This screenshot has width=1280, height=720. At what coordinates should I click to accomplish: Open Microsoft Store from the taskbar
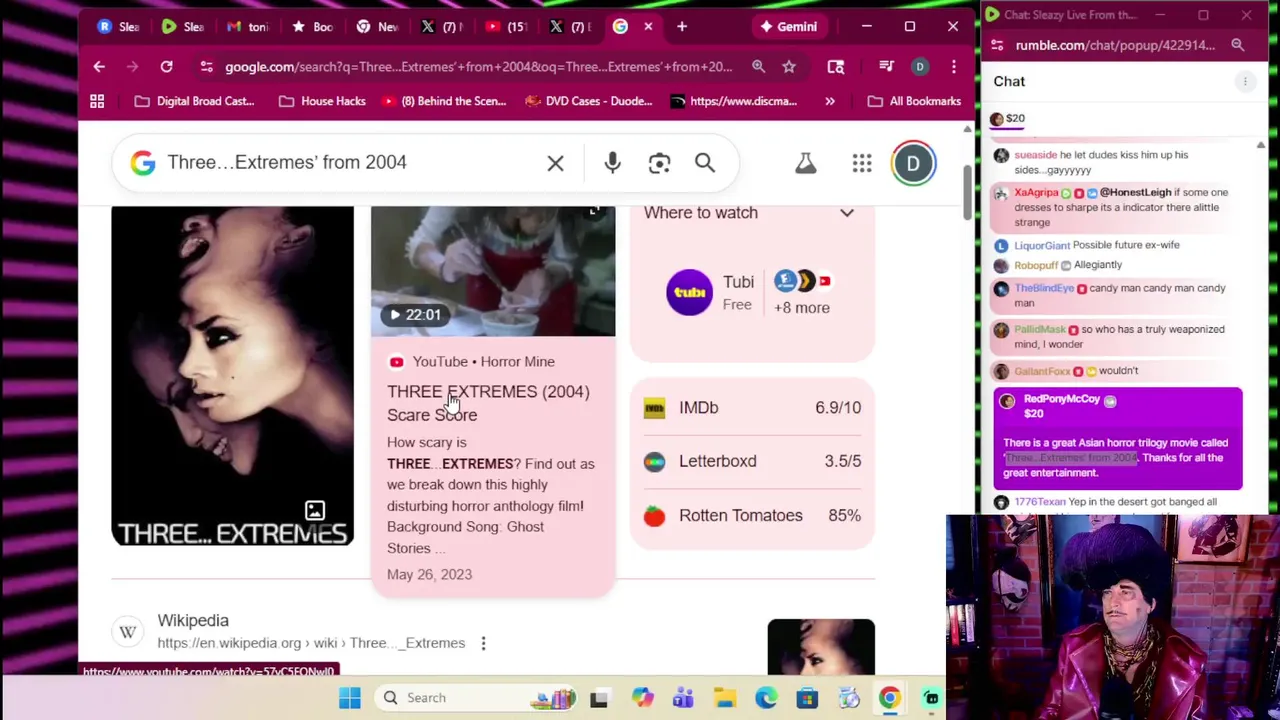pyautogui.click(x=807, y=698)
